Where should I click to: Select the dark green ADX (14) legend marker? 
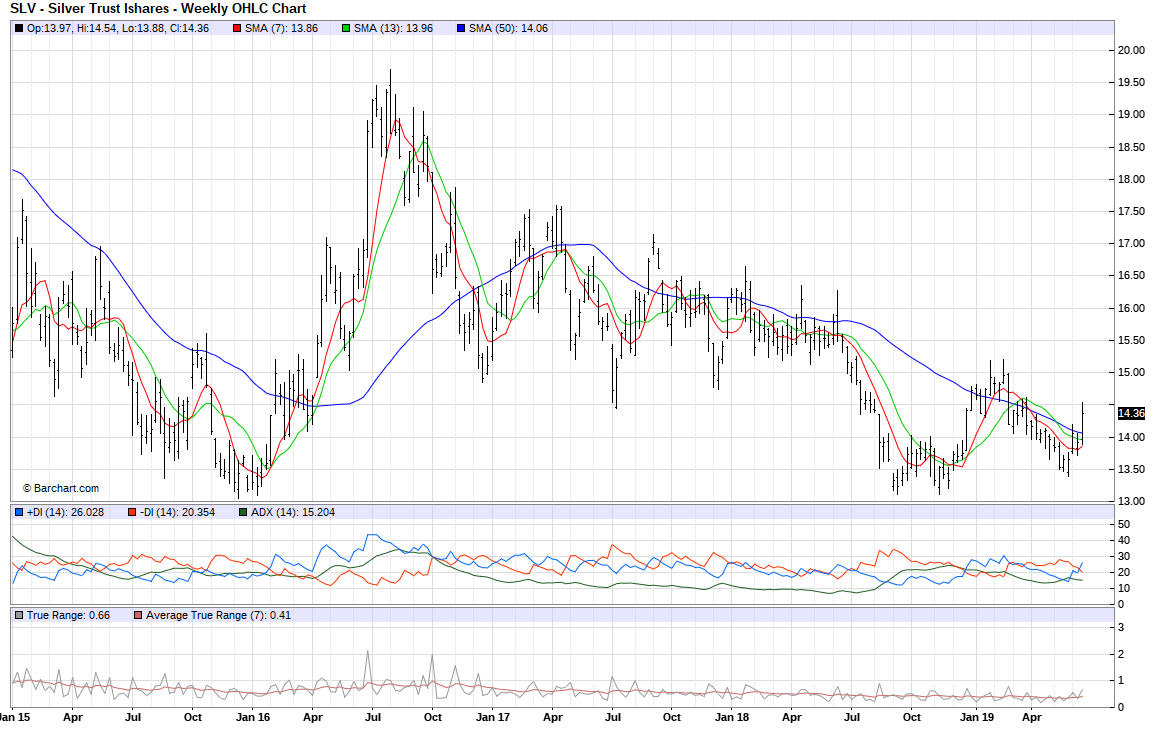pyautogui.click(x=243, y=512)
